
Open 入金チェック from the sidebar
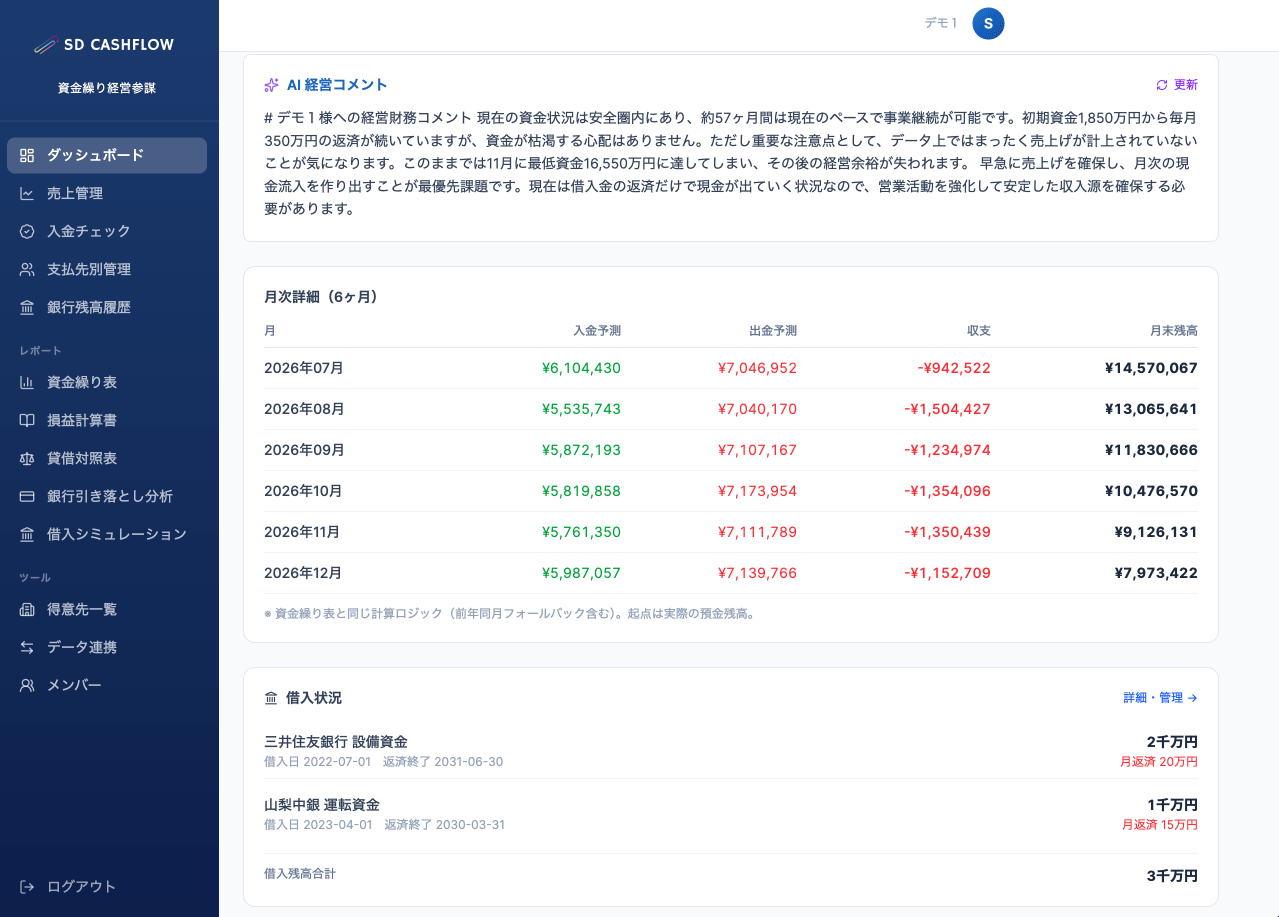[107, 231]
